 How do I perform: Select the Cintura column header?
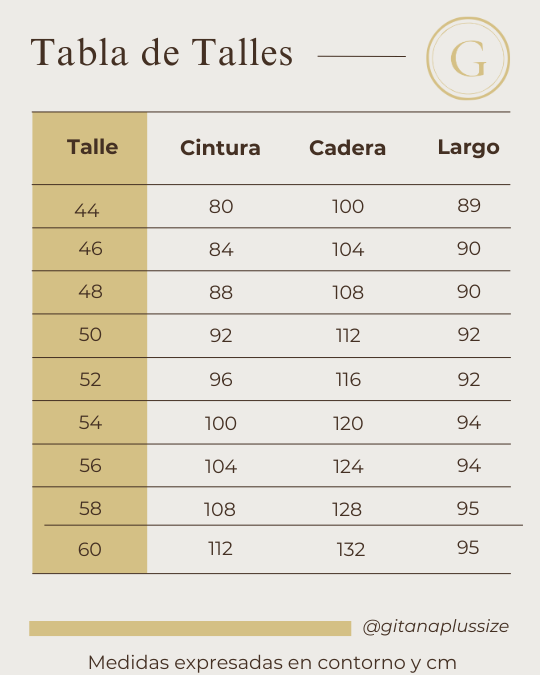click(220, 148)
